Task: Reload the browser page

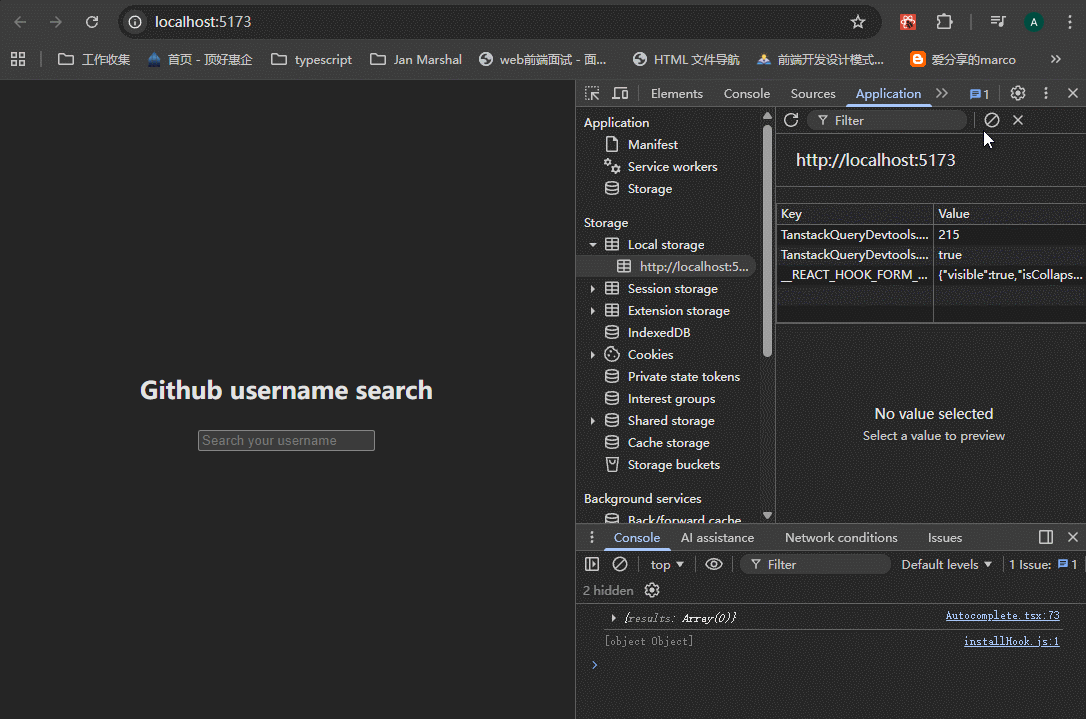Action: tap(92, 22)
